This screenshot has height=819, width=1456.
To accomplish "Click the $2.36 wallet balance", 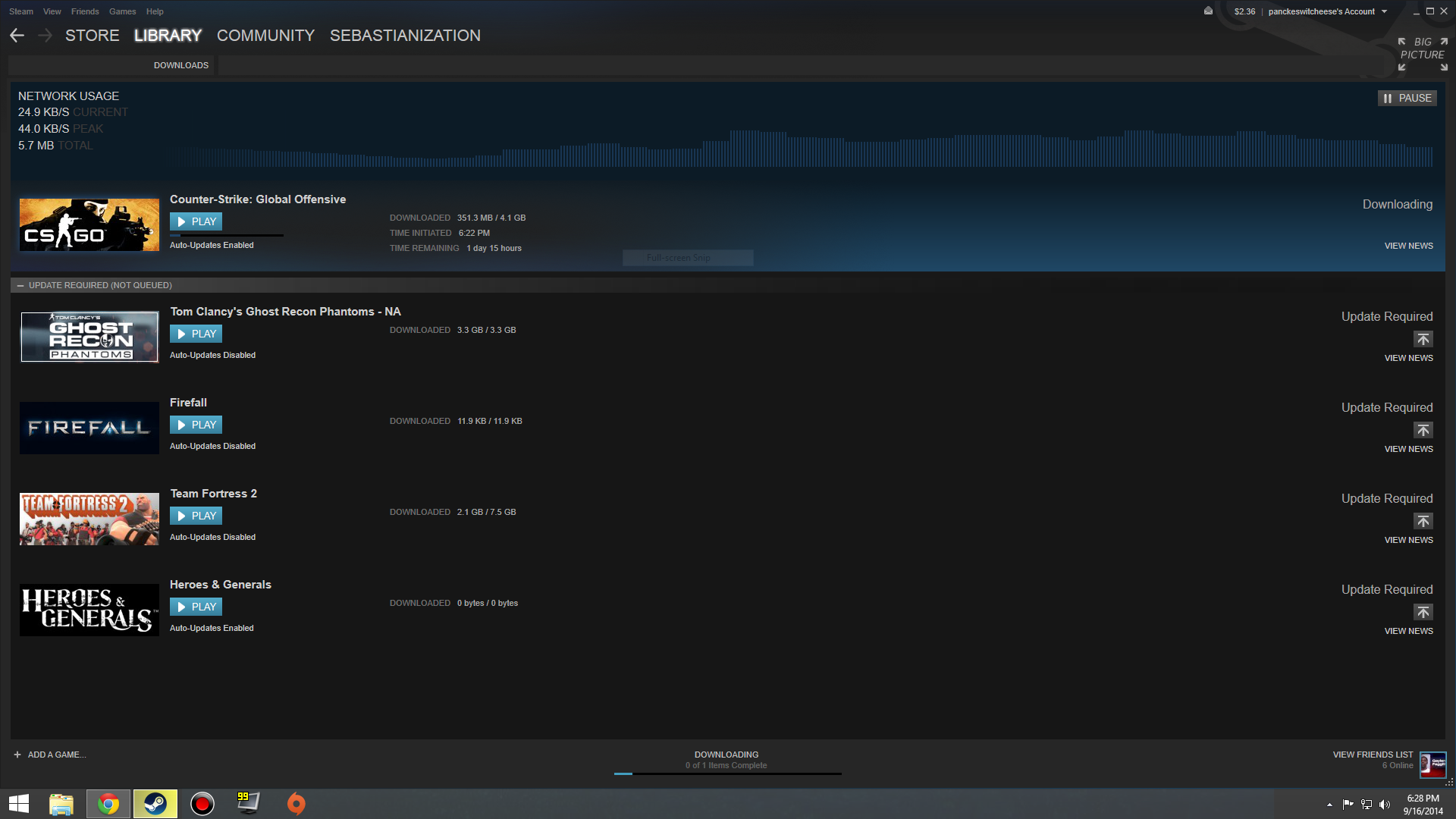I will pyautogui.click(x=1244, y=11).
